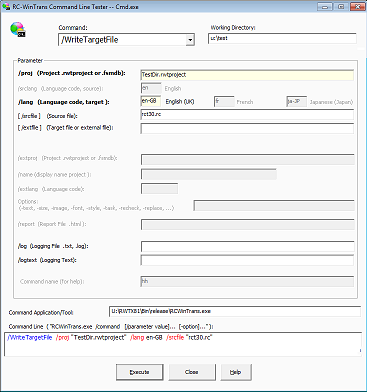Open Help with the Help button
The width and height of the screenshot is (367, 392).
(x=236, y=372)
